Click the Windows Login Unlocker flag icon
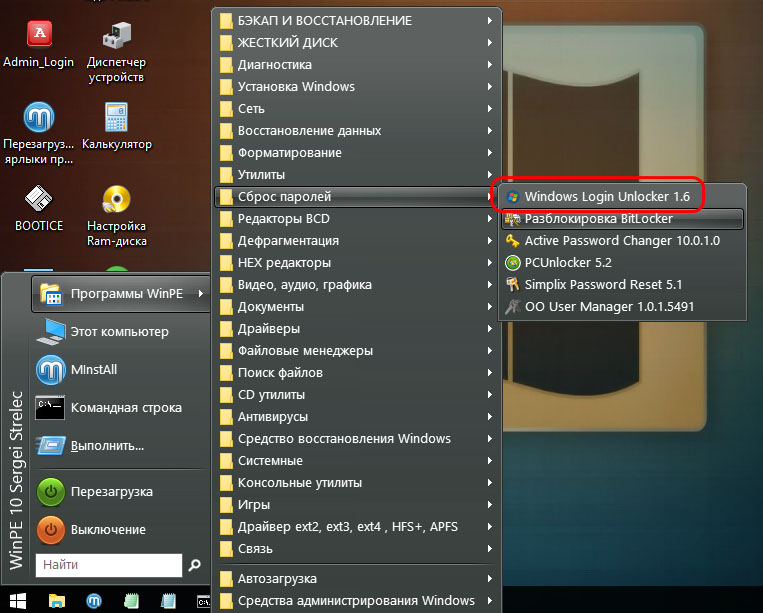This screenshot has width=763, height=613. click(512, 197)
